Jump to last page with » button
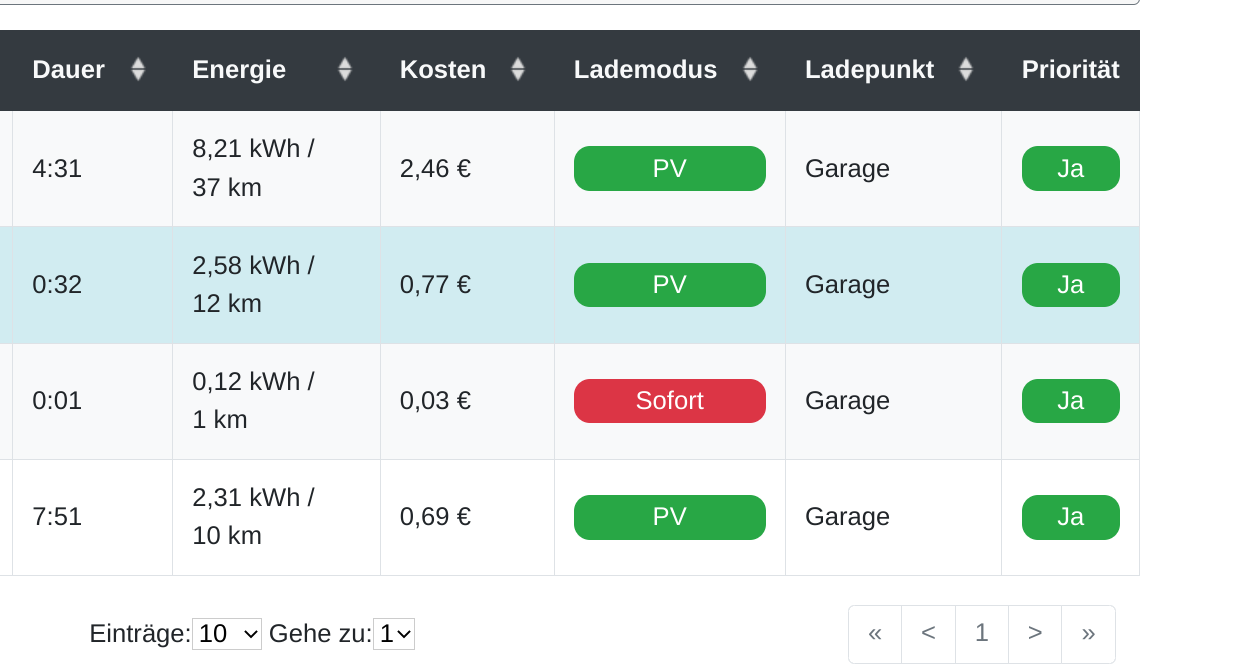 click(1088, 633)
